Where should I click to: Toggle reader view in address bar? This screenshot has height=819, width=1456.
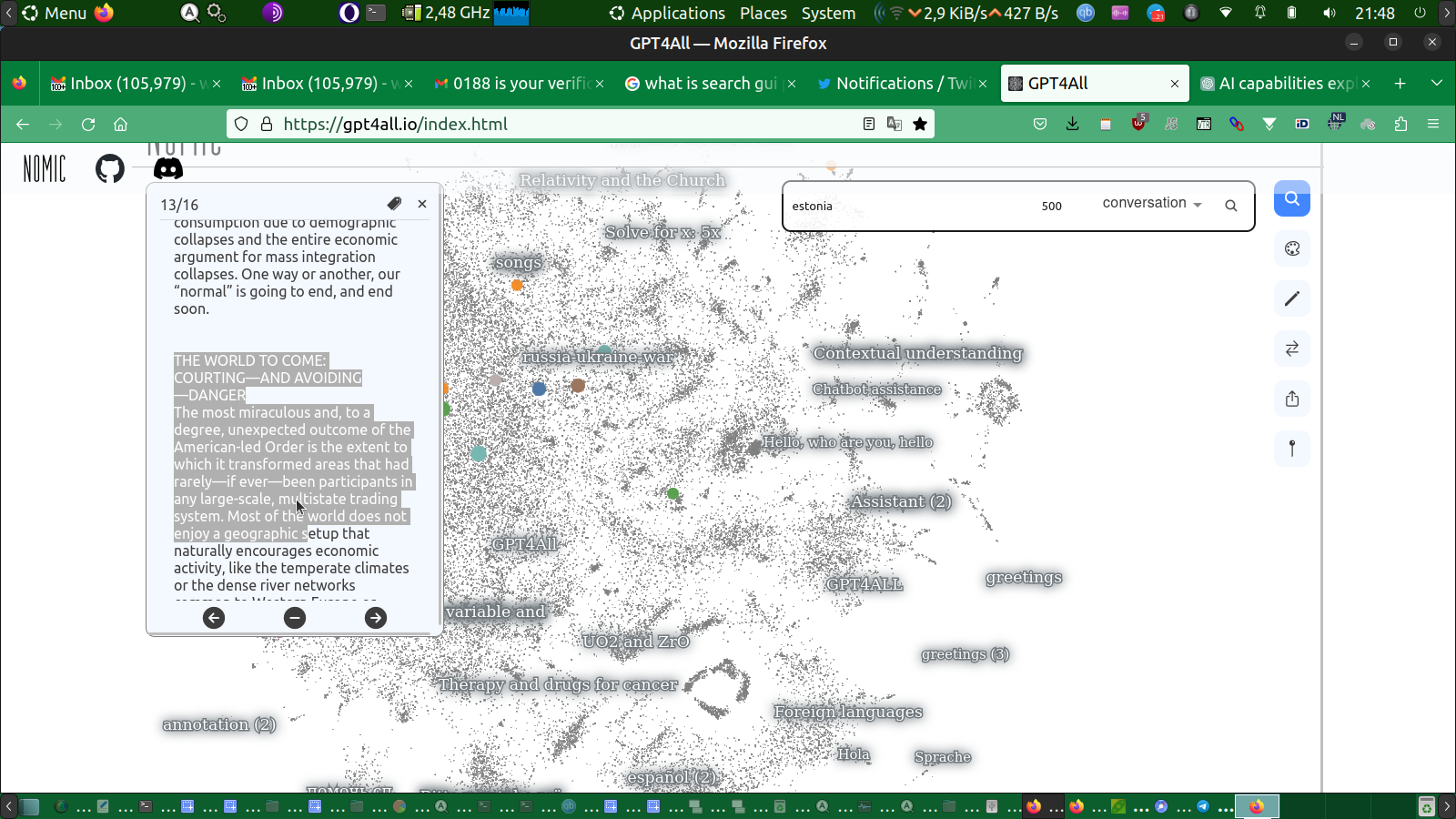pyautogui.click(x=869, y=124)
